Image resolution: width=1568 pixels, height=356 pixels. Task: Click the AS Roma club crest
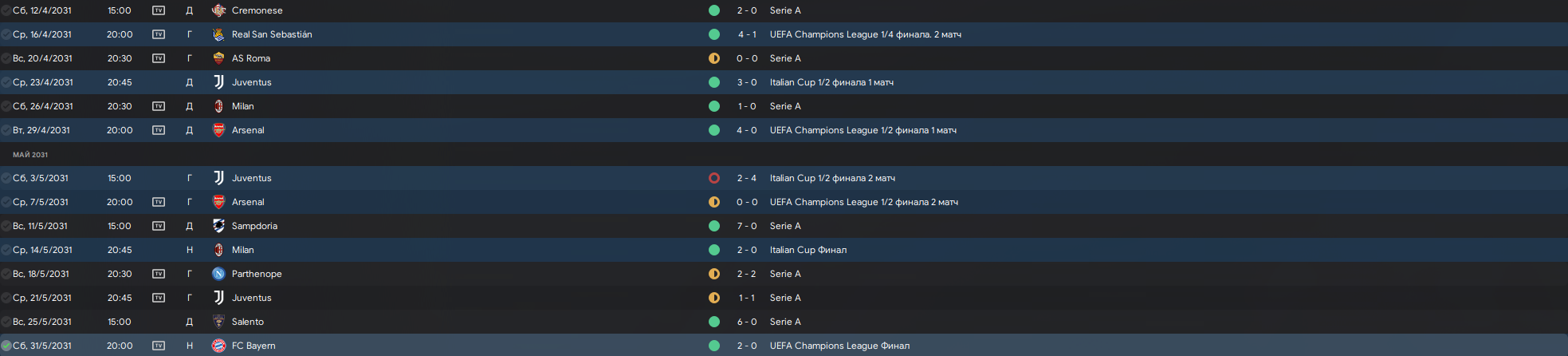[x=218, y=58]
